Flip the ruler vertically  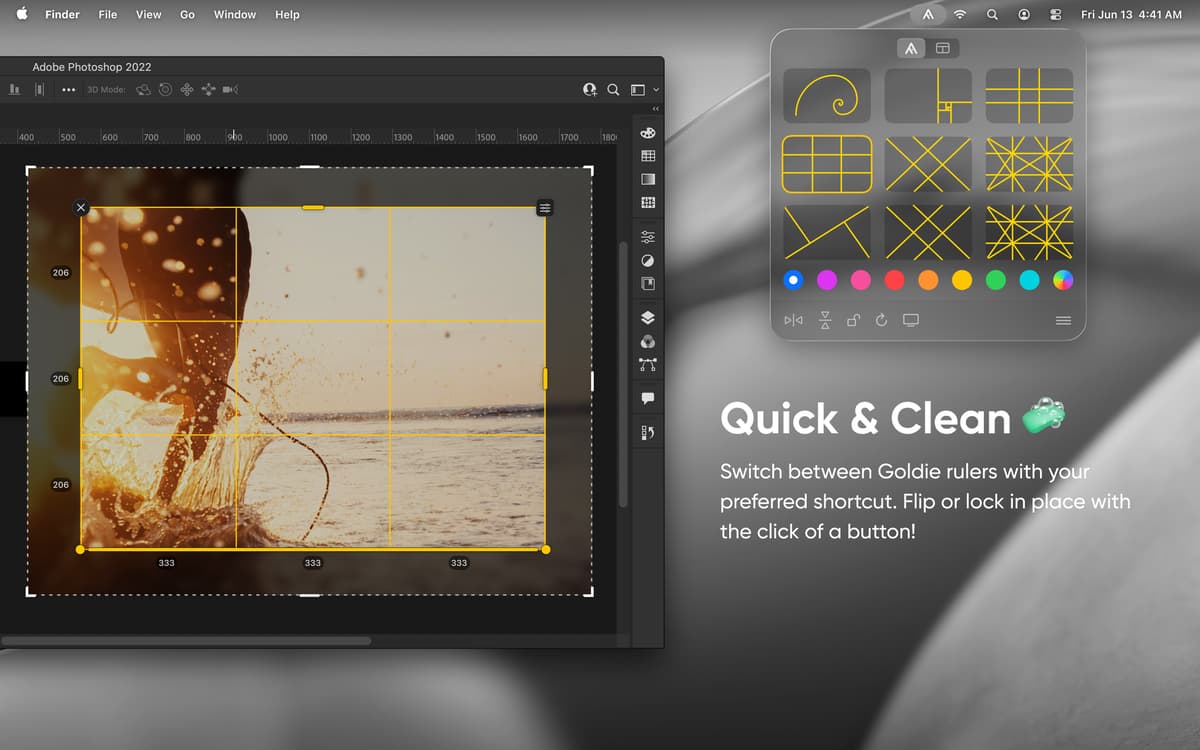(825, 321)
